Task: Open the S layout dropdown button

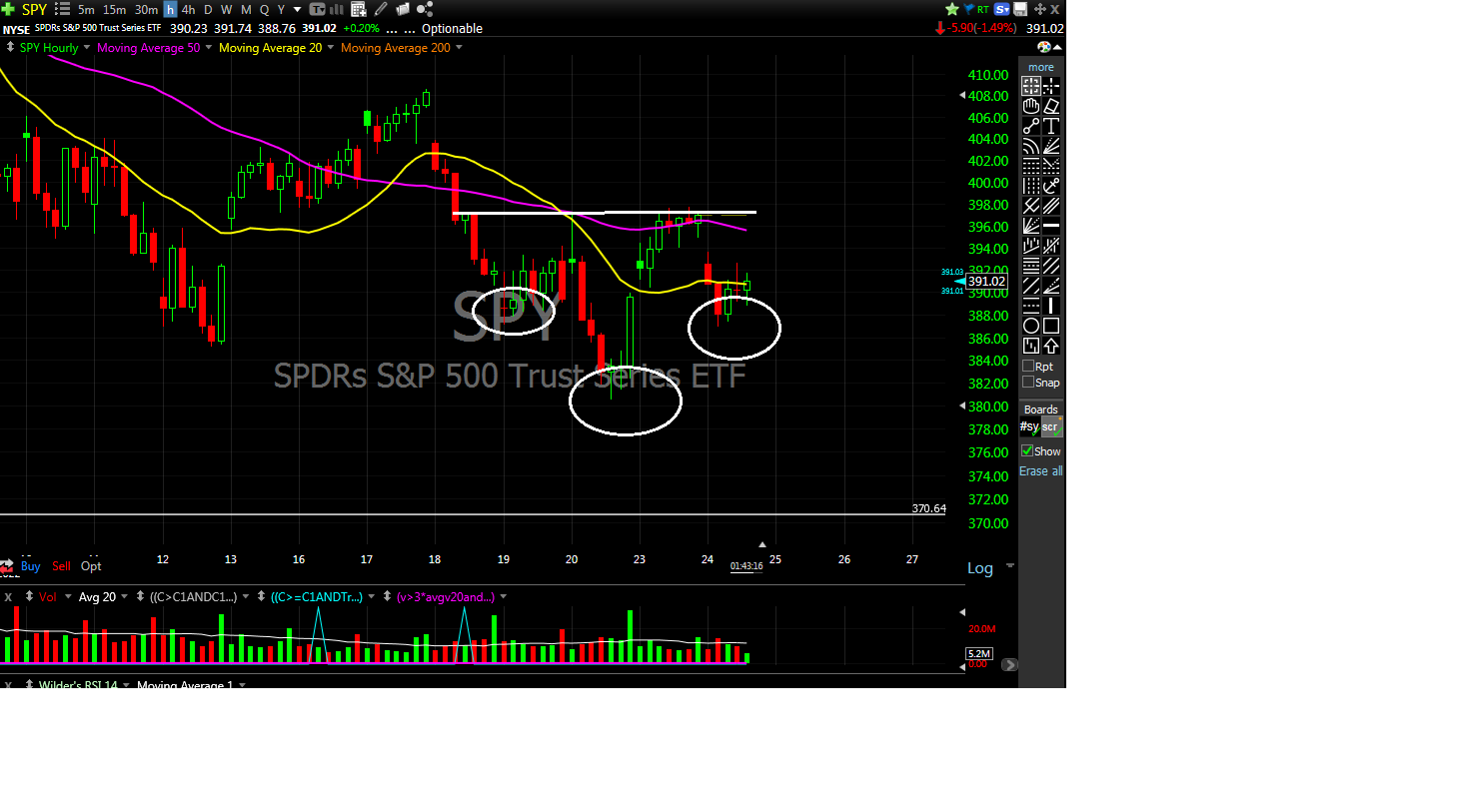Action: 1002,9
